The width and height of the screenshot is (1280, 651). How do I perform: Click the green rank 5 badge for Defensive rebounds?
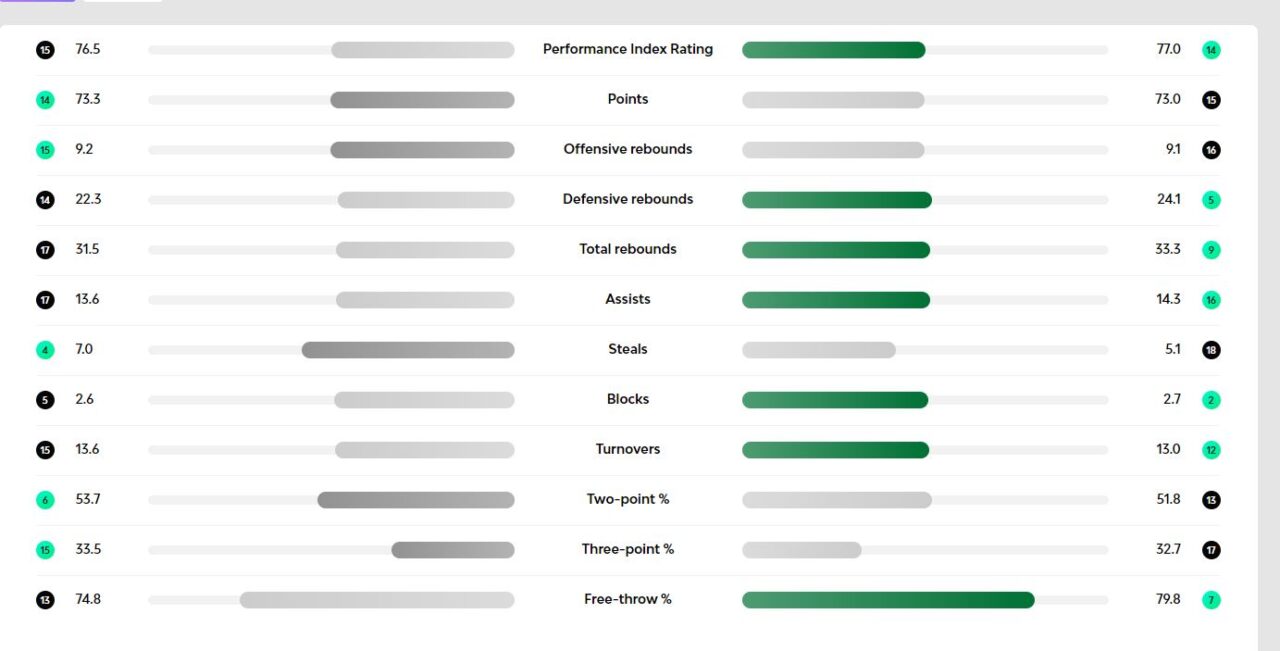[x=1211, y=200]
